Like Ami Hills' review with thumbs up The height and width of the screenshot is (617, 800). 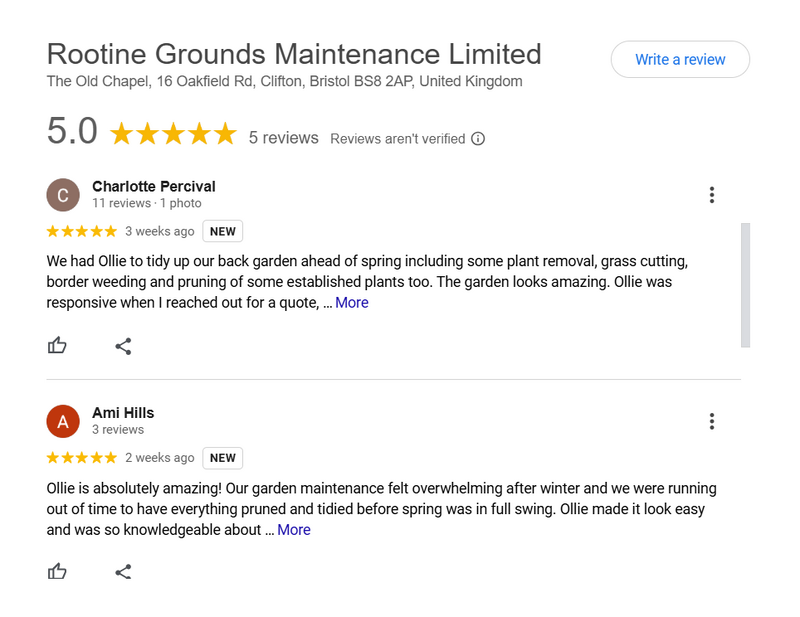(58, 572)
